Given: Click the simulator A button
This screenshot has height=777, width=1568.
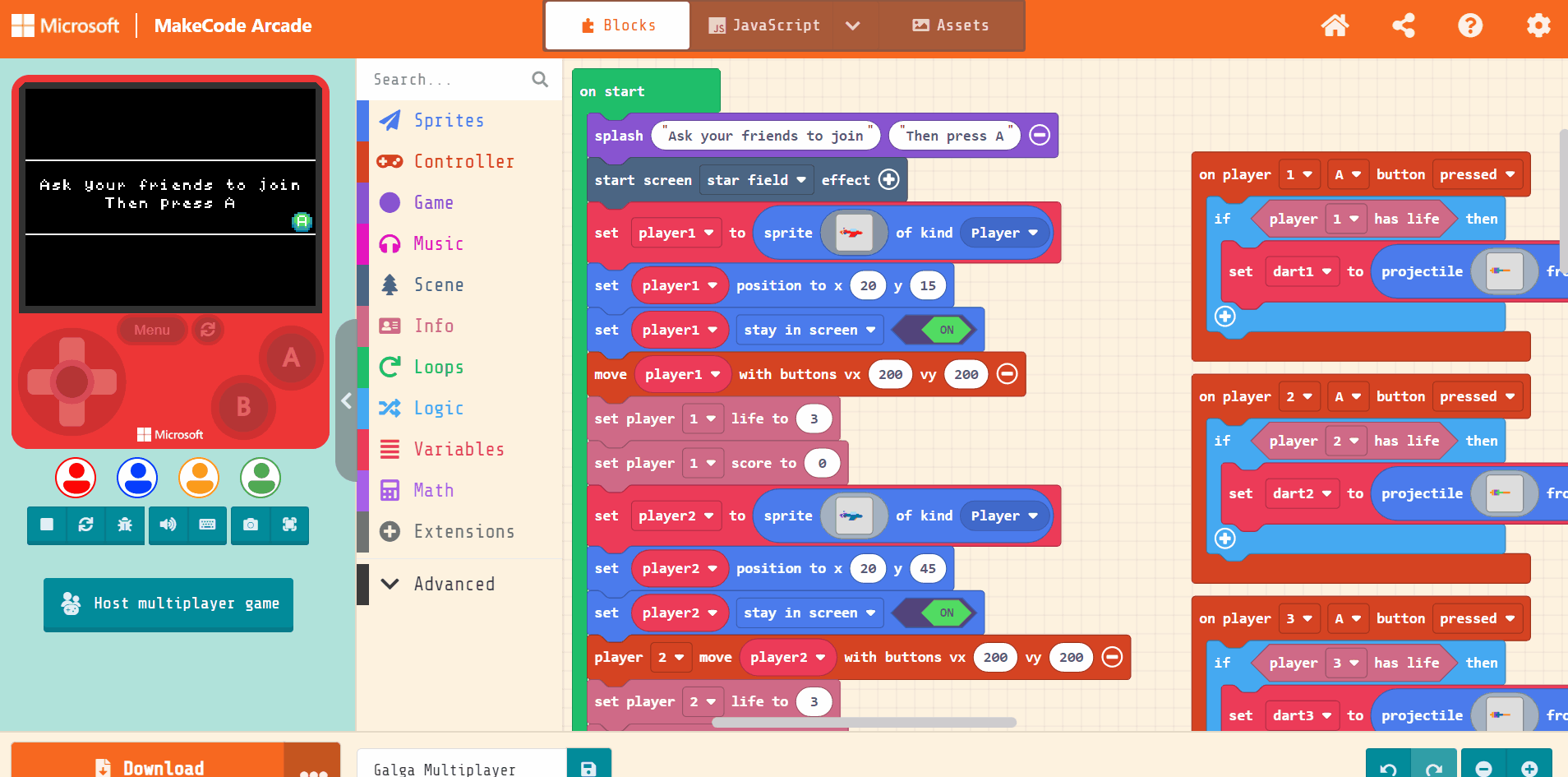Looking at the screenshot, I should pos(290,358).
